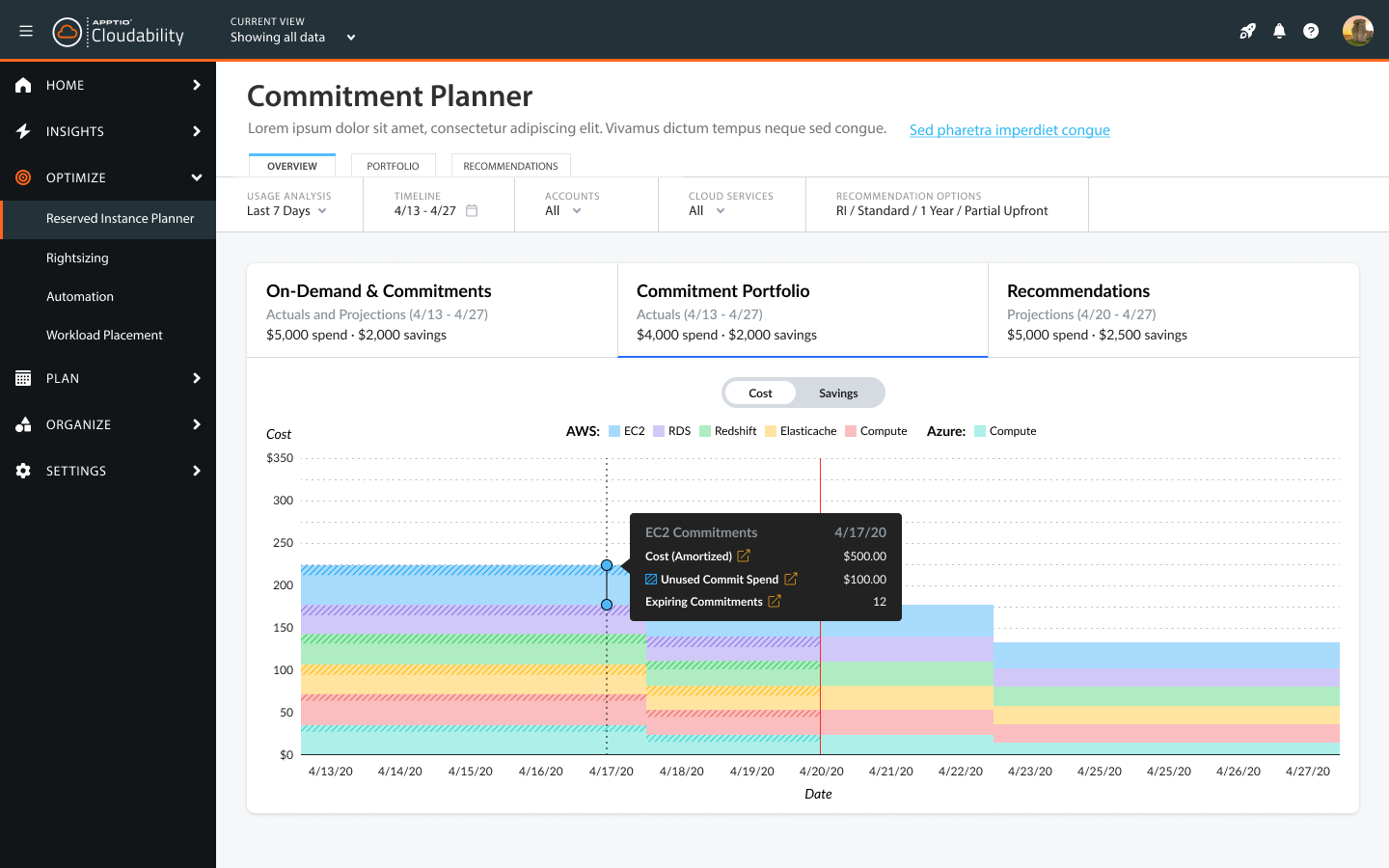The height and width of the screenshot is (868, 1389).
Task: Select Cost in the chart toggle
Action: (760, 393)
